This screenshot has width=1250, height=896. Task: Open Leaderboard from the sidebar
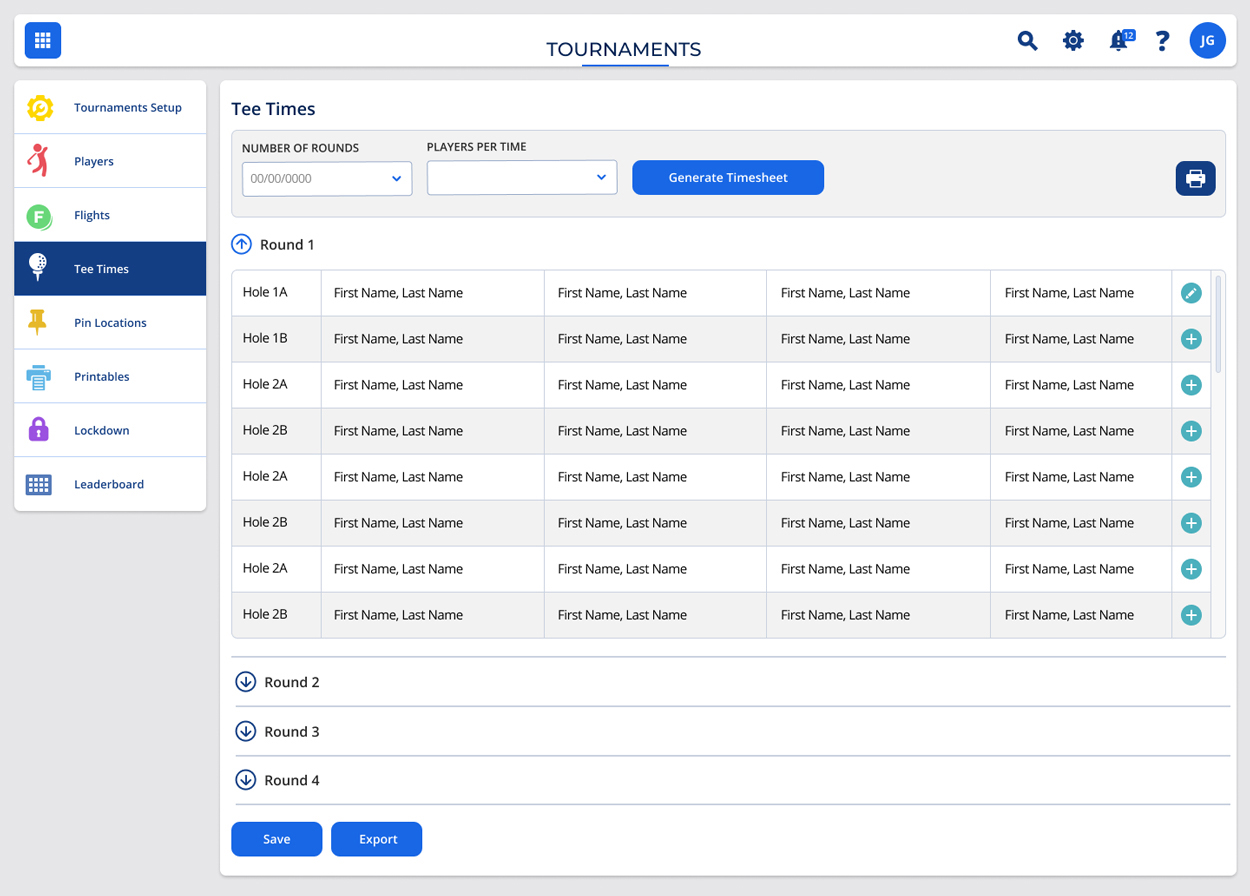[110, 484]
